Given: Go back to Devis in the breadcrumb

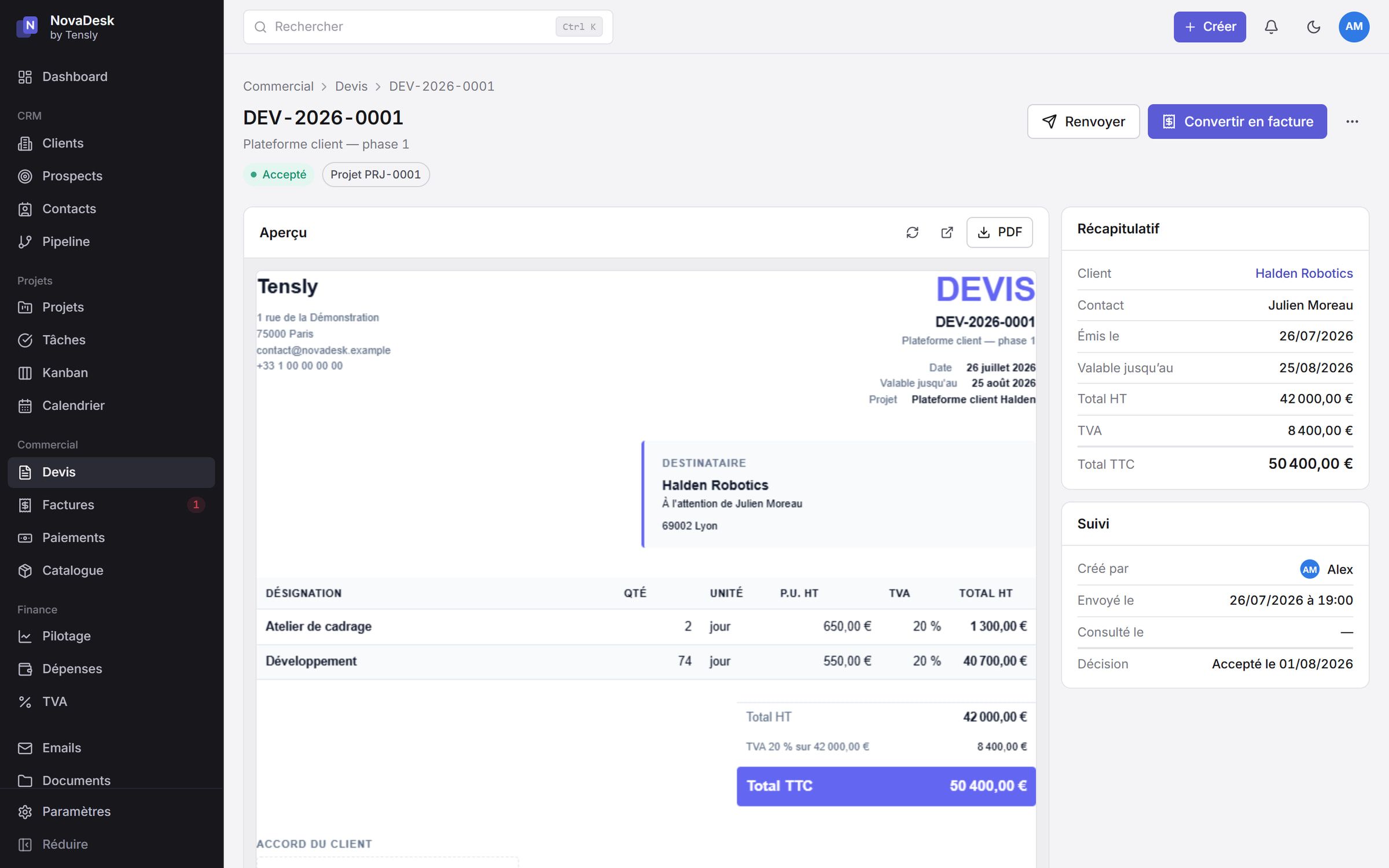Looking at the screenshot, I should tap(351, 86).
